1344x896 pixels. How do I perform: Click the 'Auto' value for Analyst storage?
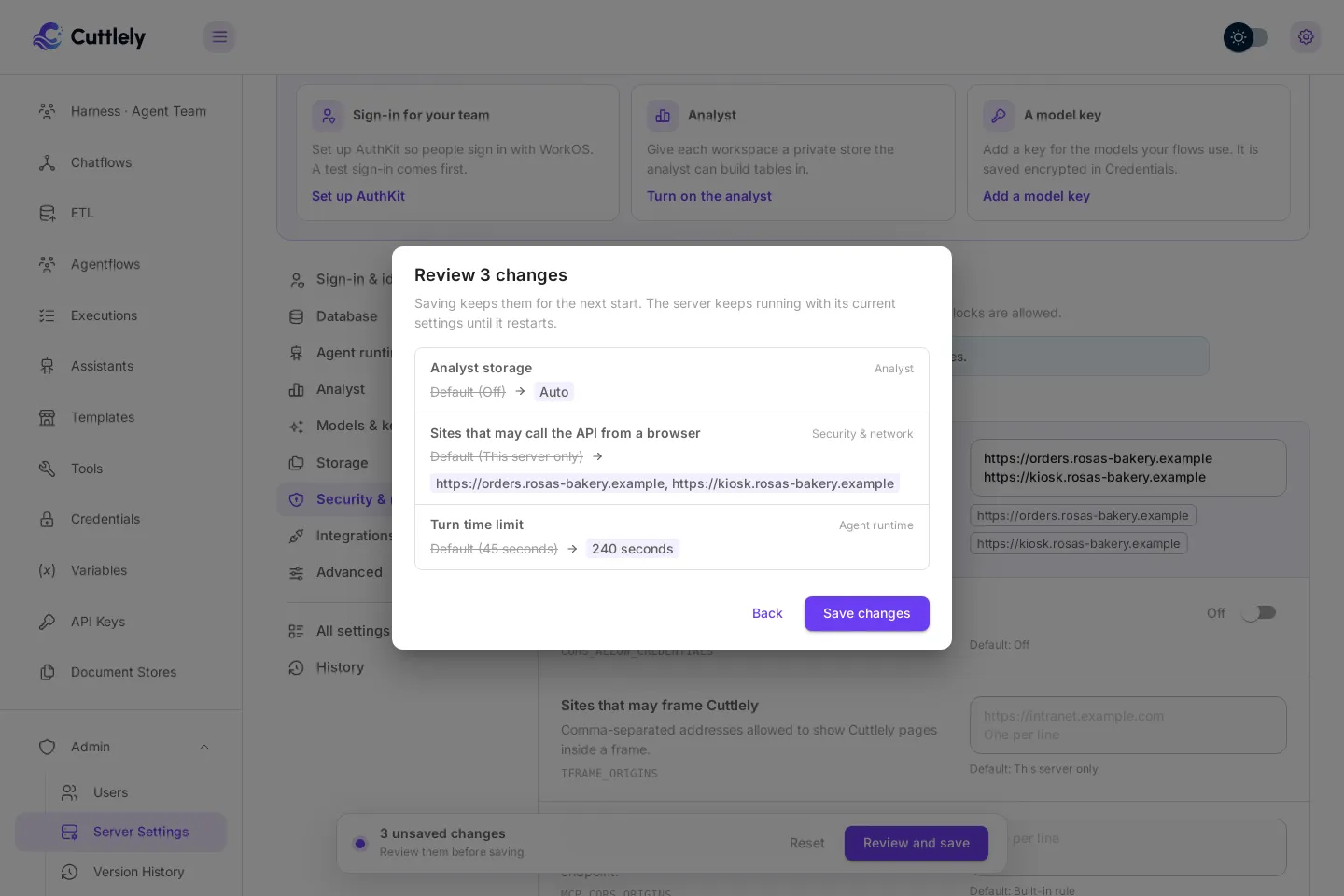coord(553,392)
